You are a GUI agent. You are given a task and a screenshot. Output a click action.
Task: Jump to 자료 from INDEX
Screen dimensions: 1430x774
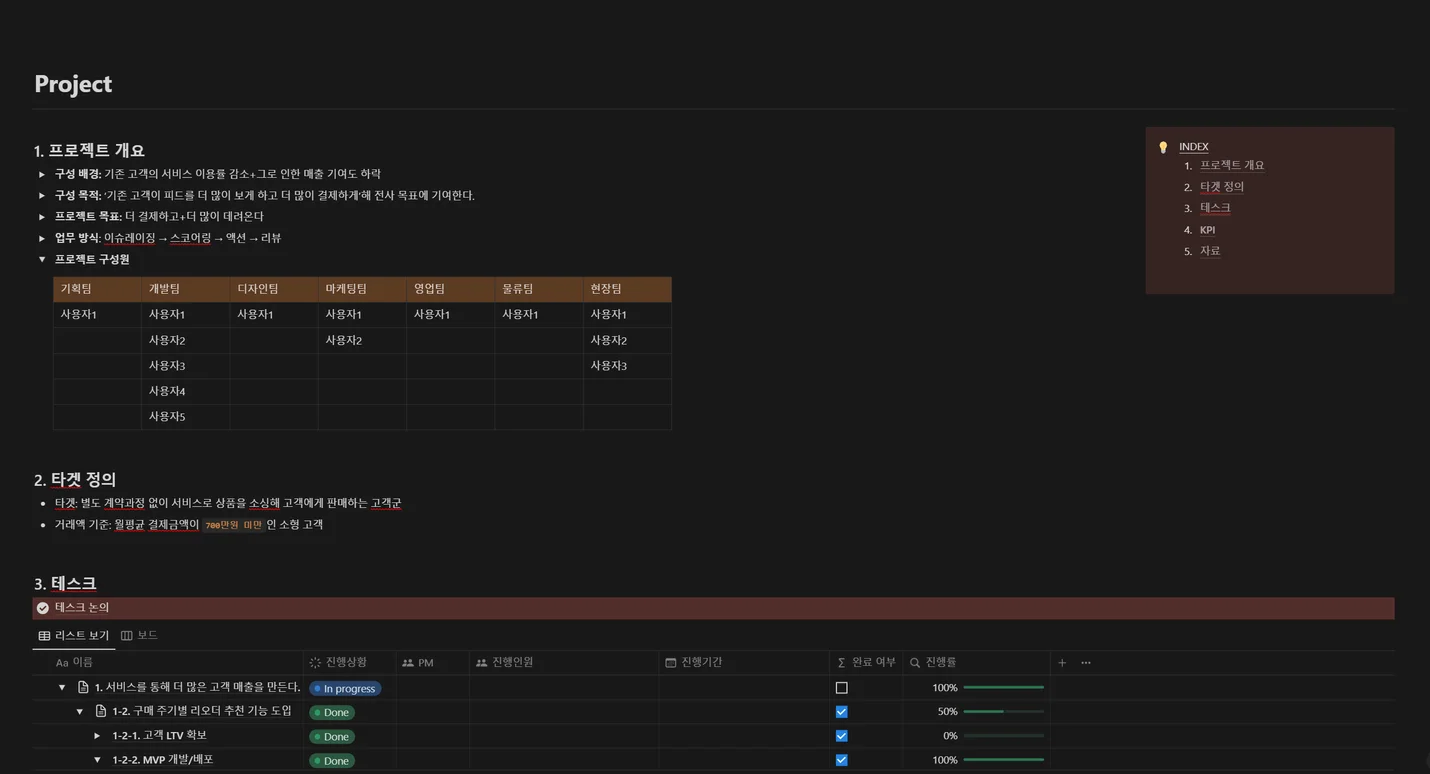pyautogui.click(x=1210, y=251)
